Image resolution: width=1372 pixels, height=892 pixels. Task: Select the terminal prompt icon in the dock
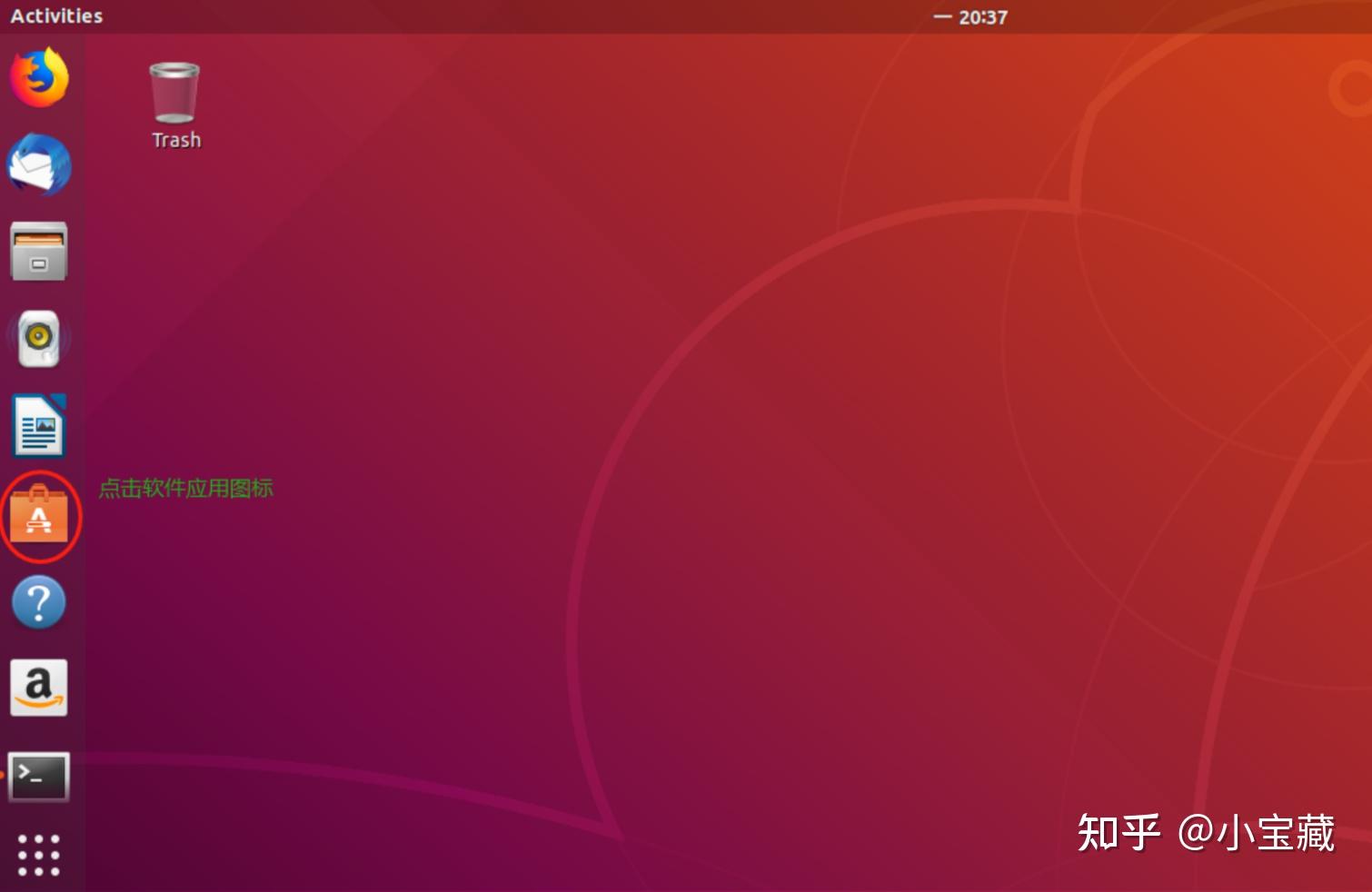[x=40, y=777]
